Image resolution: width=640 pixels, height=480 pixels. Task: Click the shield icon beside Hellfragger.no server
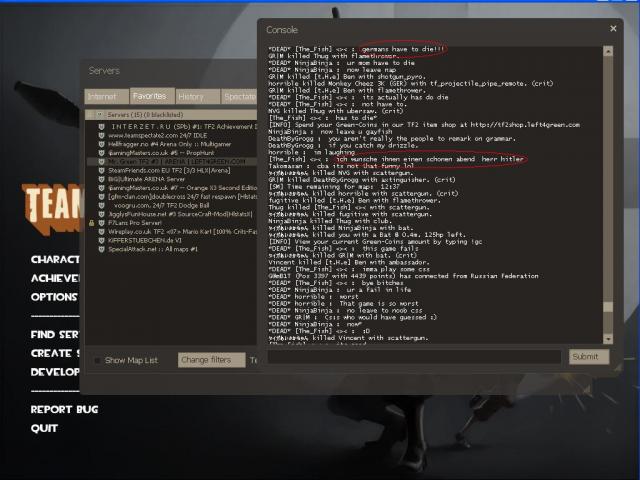click(x=102, y=146)
